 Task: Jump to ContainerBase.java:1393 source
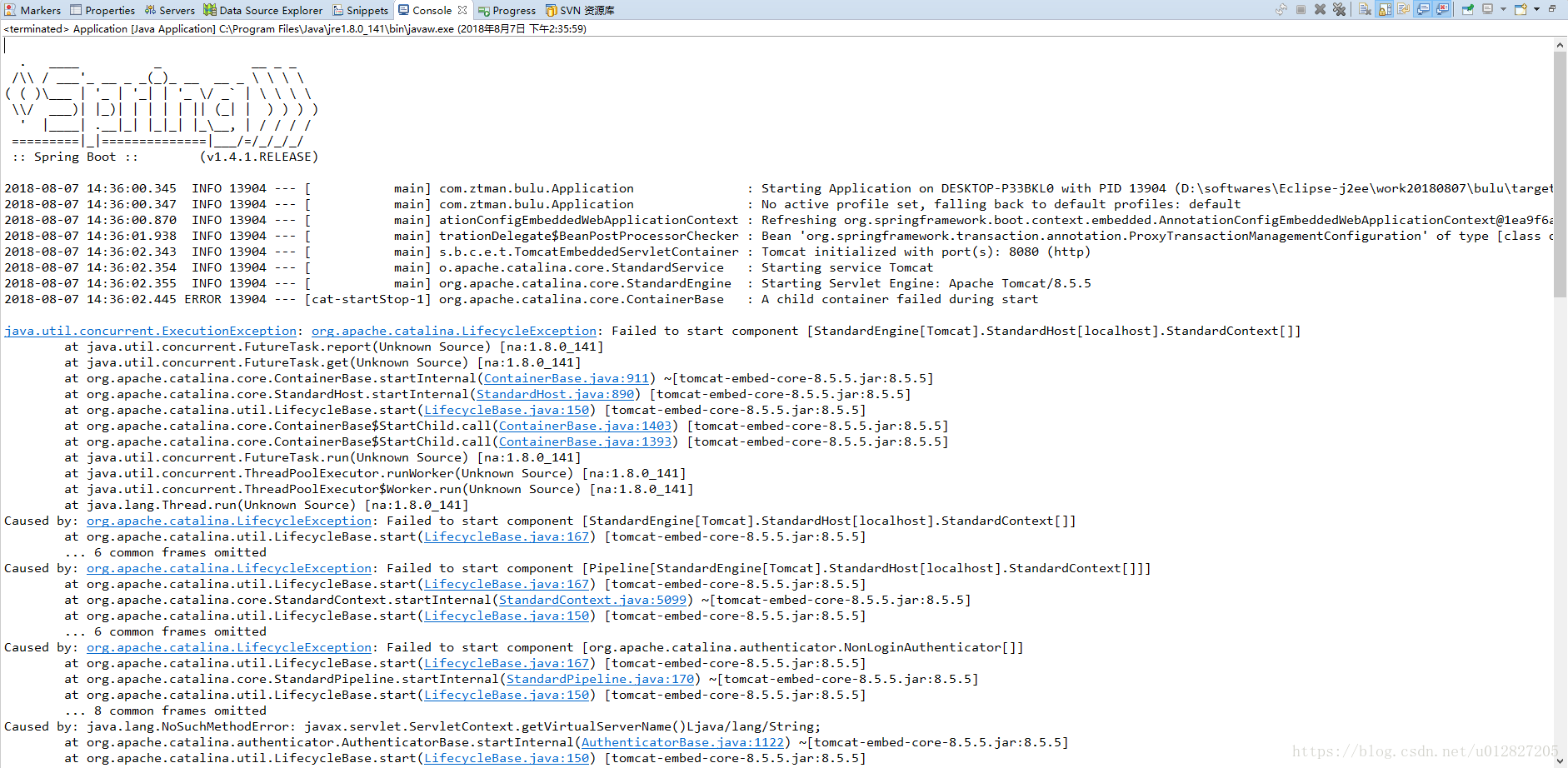pos(585,441)
